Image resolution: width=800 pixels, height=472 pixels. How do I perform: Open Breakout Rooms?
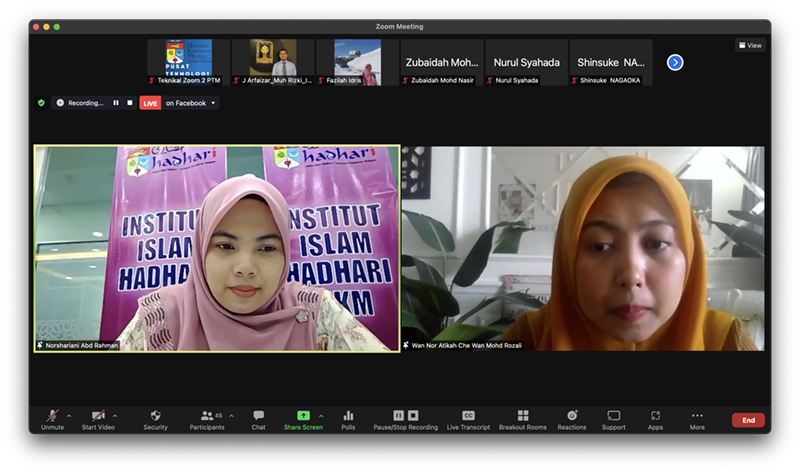coord(522,415)
